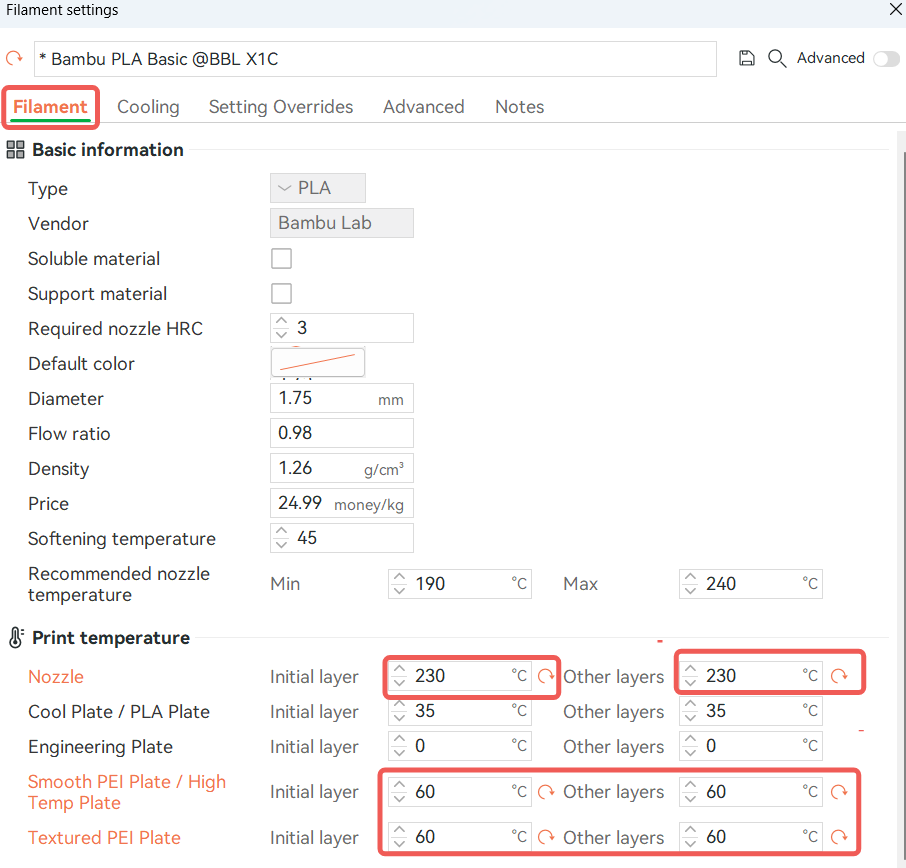Viewport: 906px width, 868px height.
Task: Reset Textured PEI Plate Initial layer temperature
Action: [x=546, y=837]
